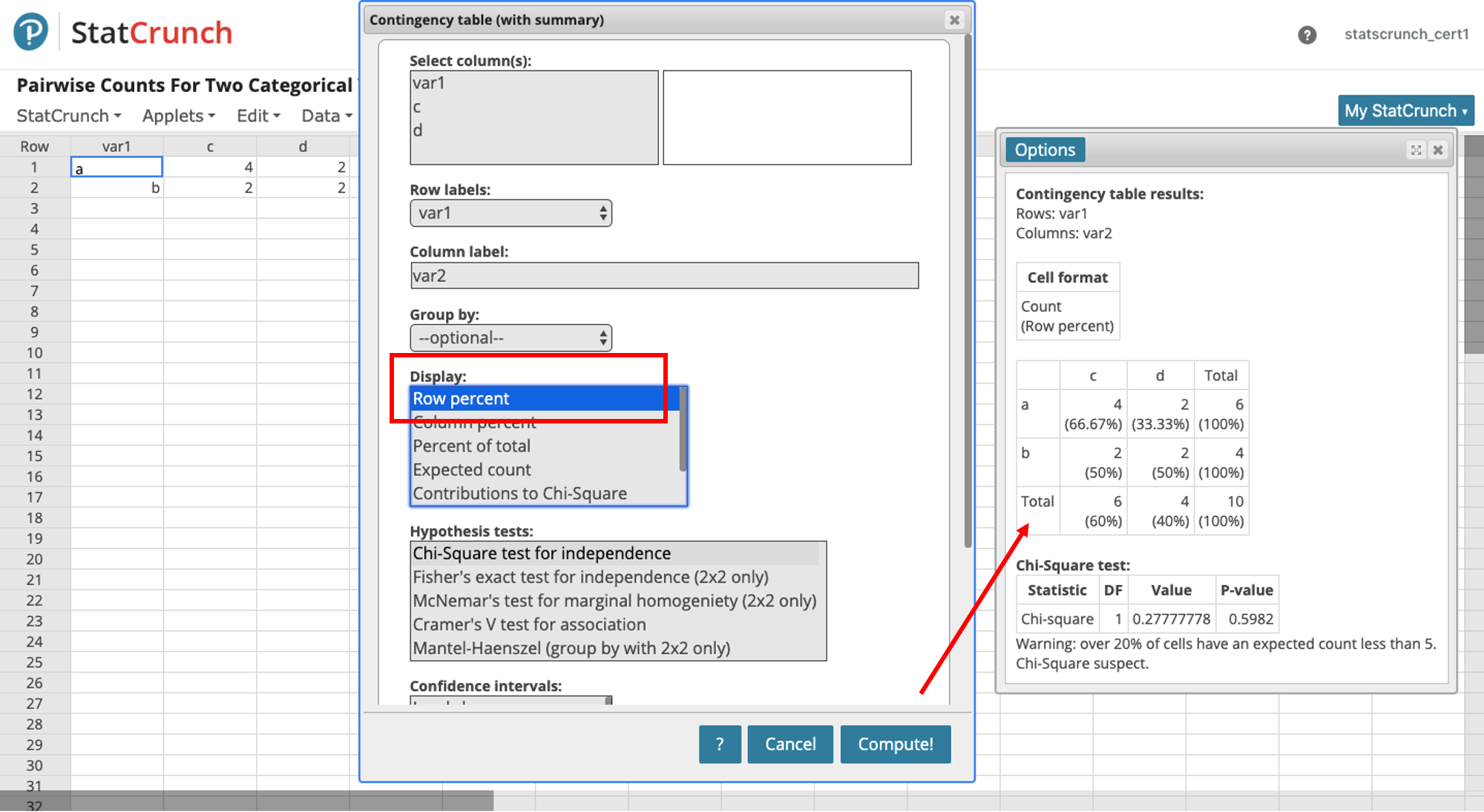The height and width of the screenshot is (812, 1484).
Task: Open the Group by optional dropdown
Action: (510, 338)
